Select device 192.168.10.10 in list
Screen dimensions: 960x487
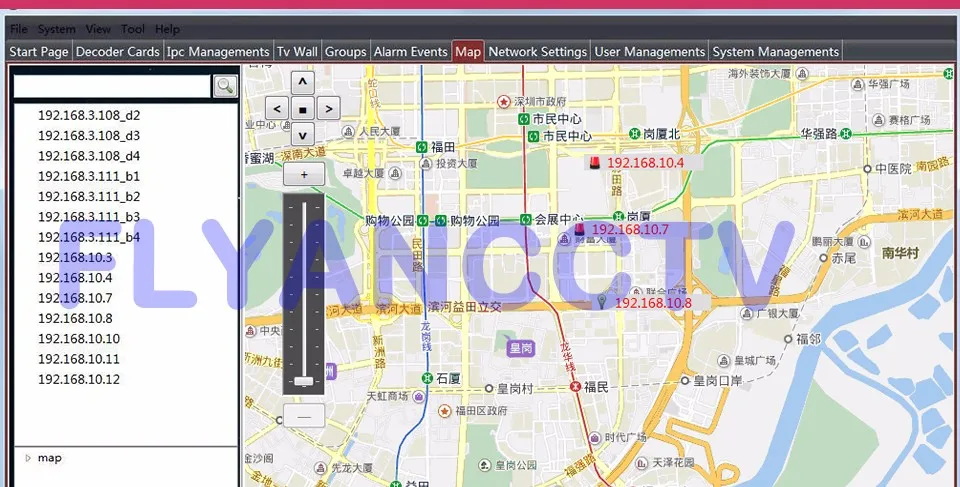click(78, 338)
